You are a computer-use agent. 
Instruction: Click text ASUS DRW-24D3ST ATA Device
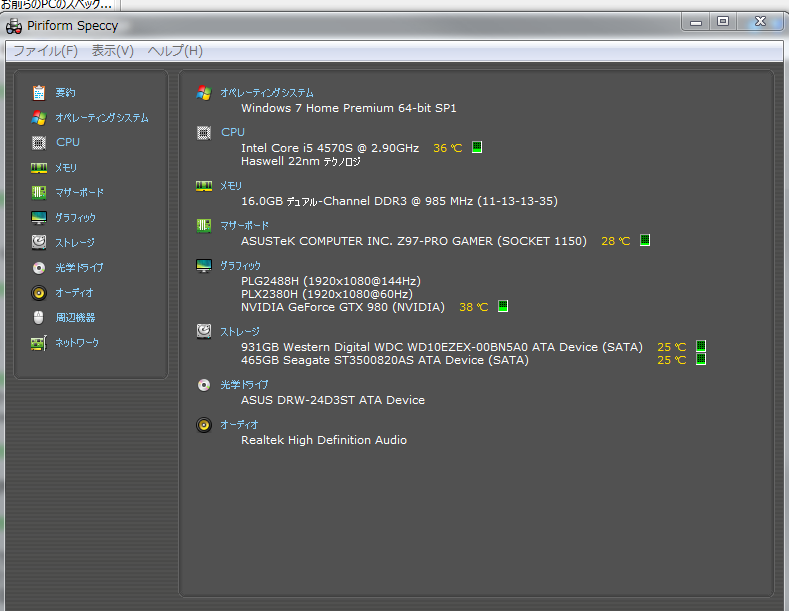(333, 400)
